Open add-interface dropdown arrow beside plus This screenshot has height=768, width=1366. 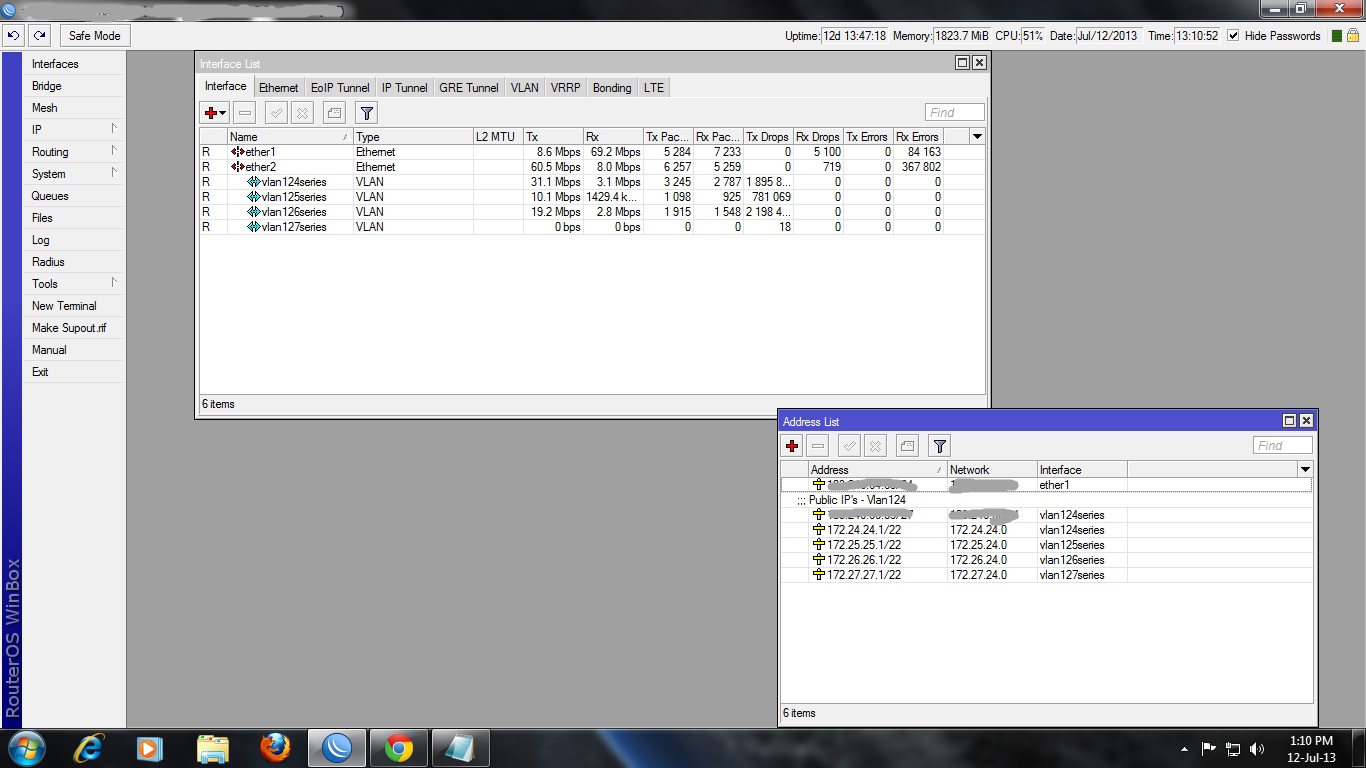coord(223,113)
